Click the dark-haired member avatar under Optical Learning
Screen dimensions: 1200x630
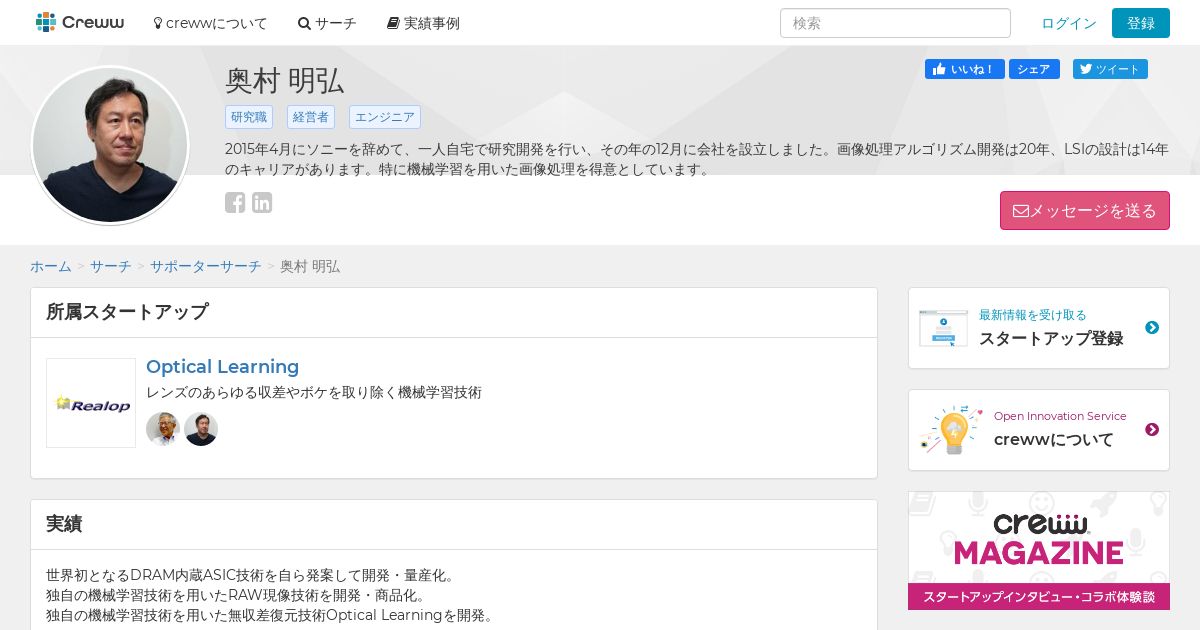click(201, 429)
